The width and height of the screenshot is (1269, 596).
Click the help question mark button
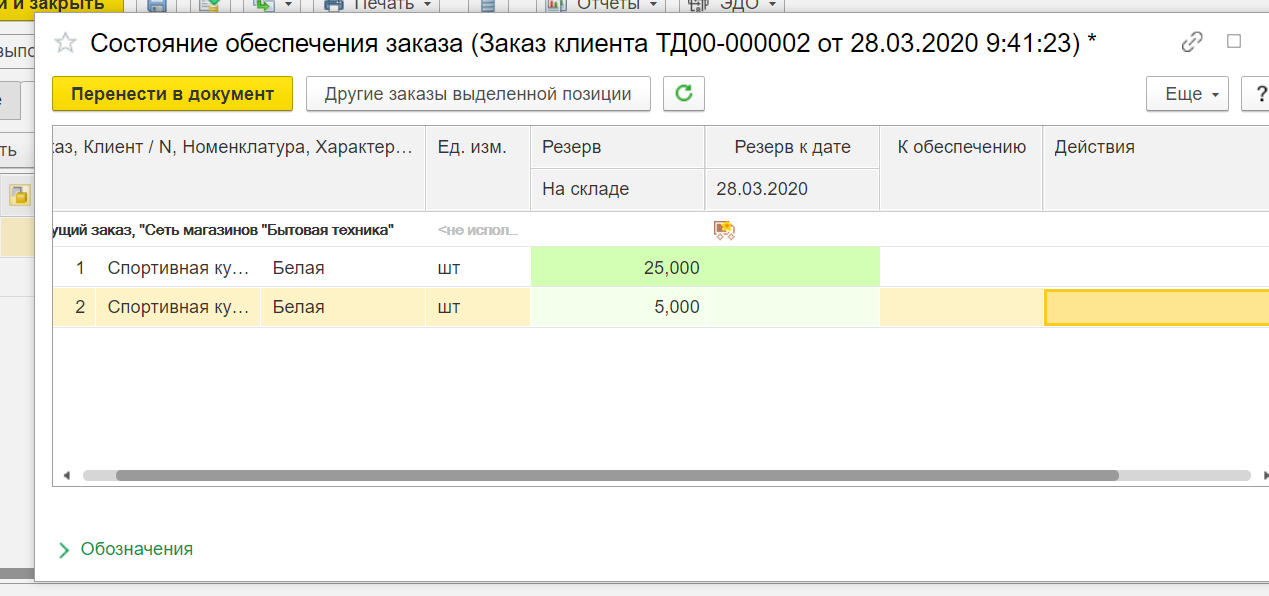click(x=1256, y=94)
